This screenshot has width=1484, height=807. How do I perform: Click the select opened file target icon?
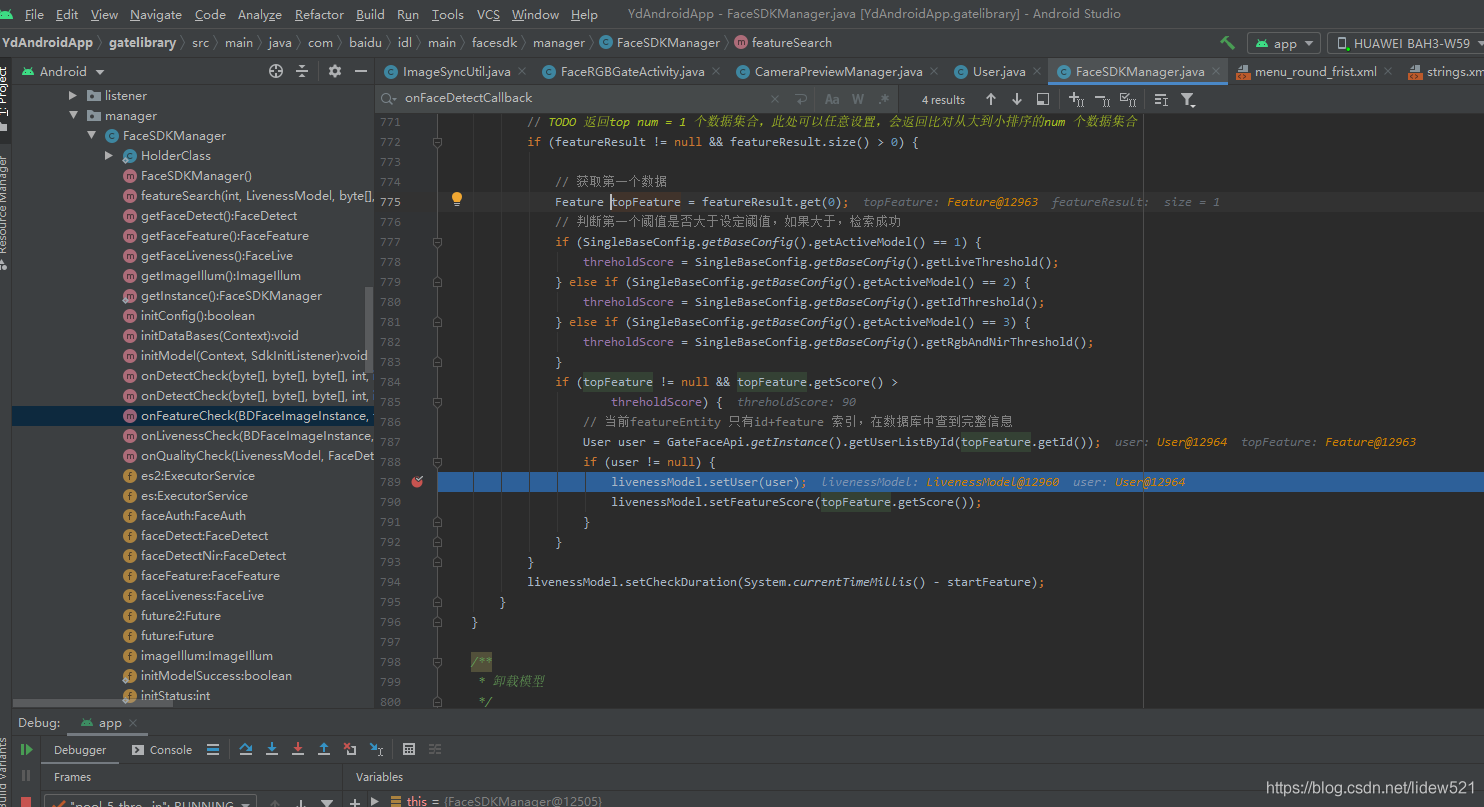pos(276,71)
